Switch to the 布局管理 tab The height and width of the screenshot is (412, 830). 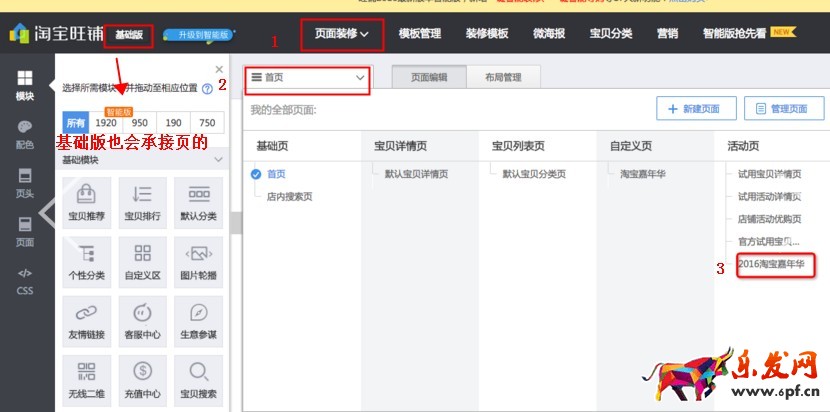[503, 77]
